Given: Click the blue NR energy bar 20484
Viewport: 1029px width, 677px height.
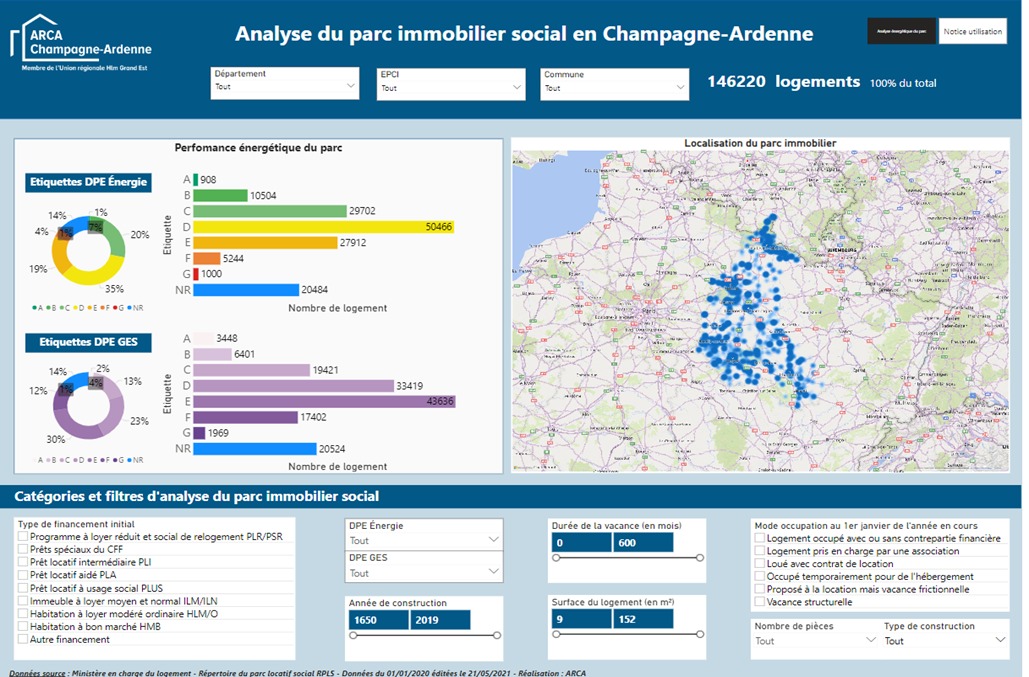Looking at the screenshot, I should click(x=246, y=290).
